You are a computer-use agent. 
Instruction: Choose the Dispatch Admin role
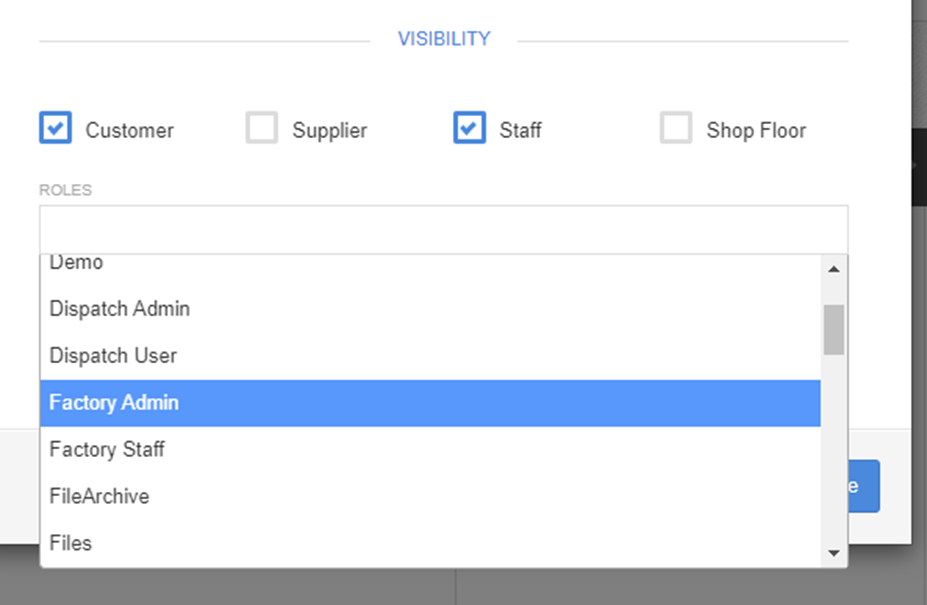click(119, 309)
